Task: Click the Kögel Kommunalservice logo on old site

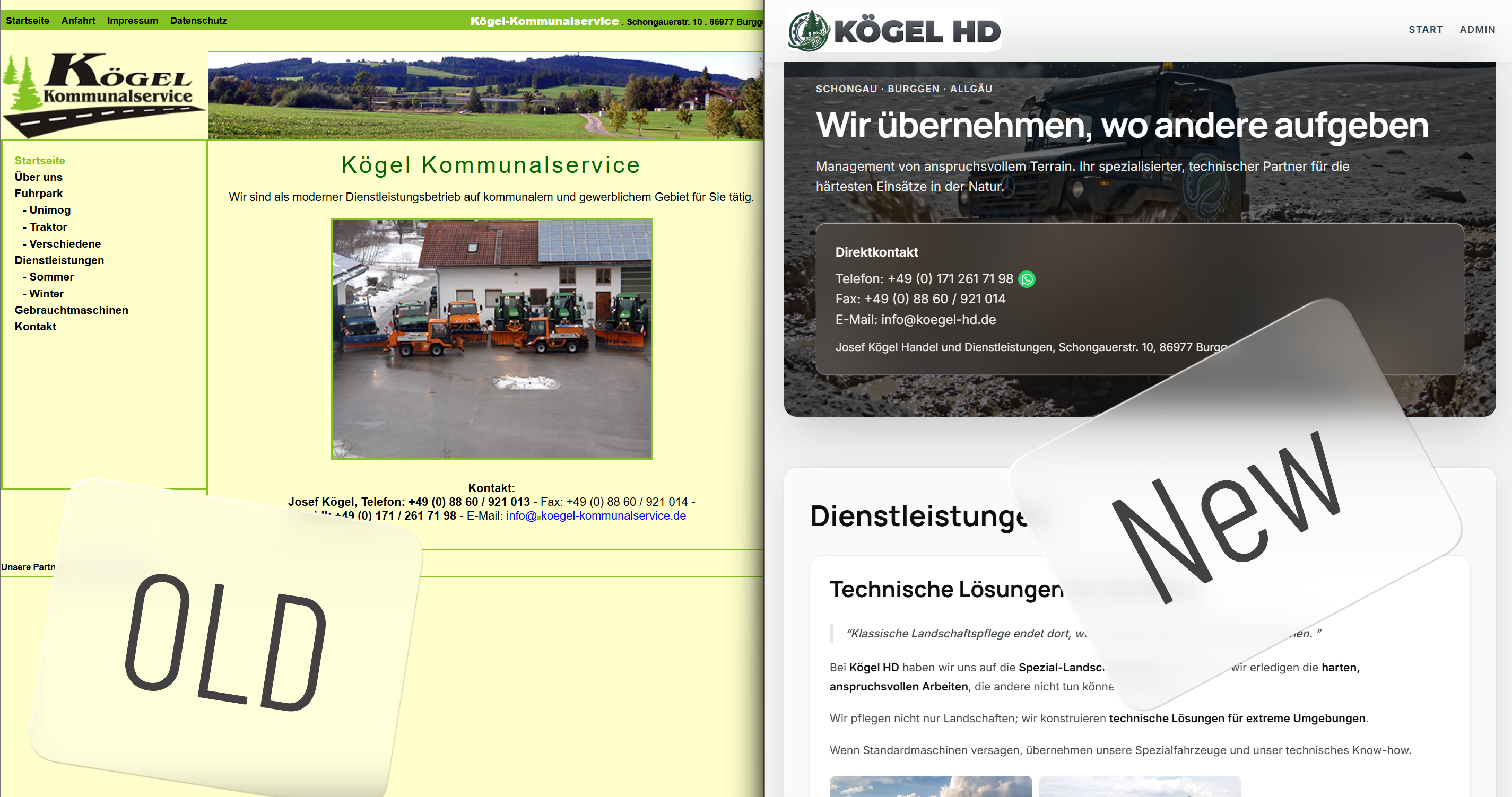Action: tap(103, 95)
